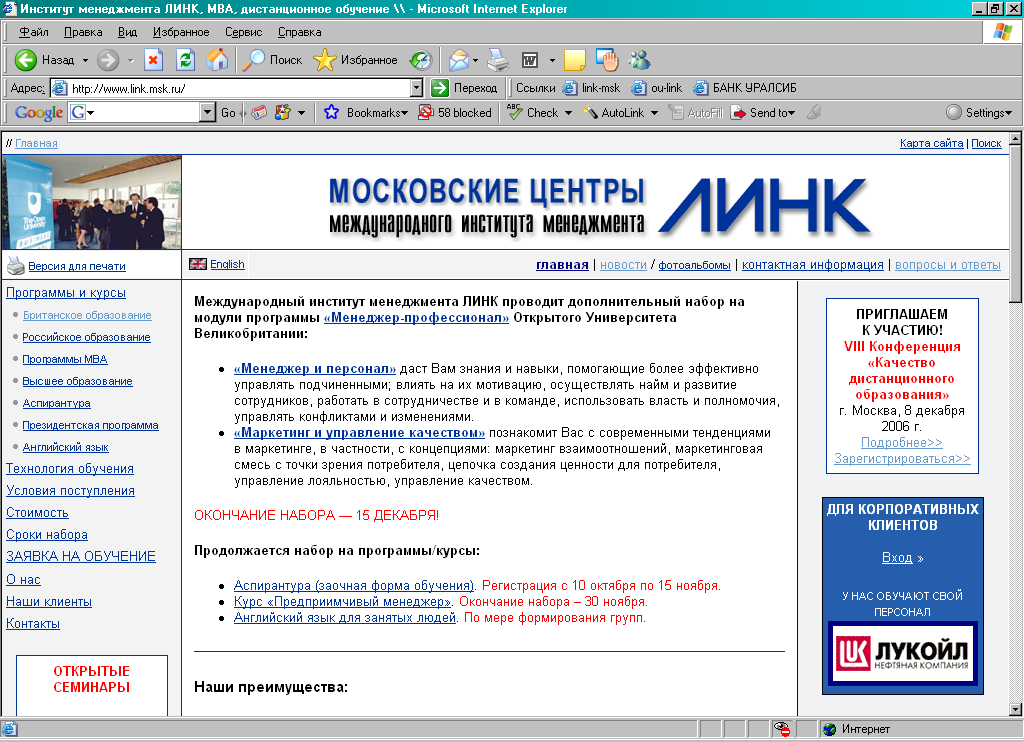This screenshot has width=1024, height=742.
Task: Expand the spell Check dropdown
Action: coord(568,113)
